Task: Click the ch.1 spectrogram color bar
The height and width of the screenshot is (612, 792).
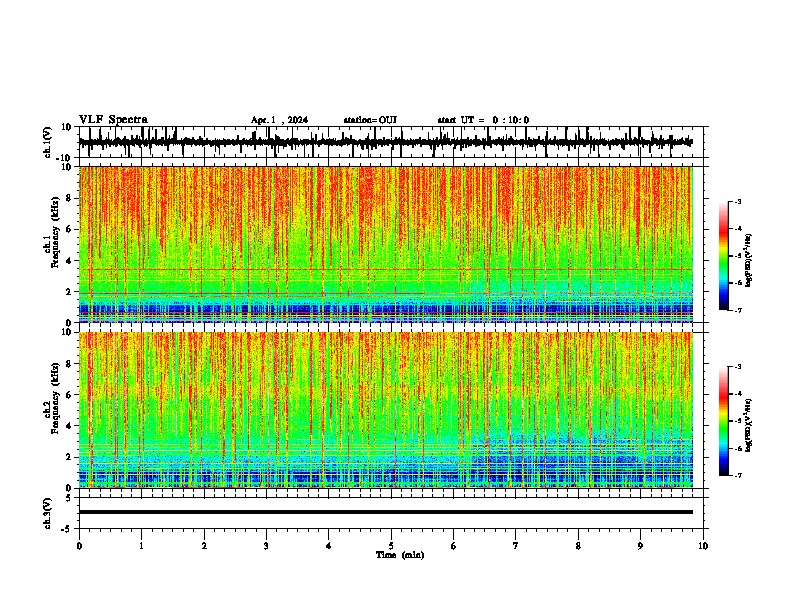Action: [724, 256]
